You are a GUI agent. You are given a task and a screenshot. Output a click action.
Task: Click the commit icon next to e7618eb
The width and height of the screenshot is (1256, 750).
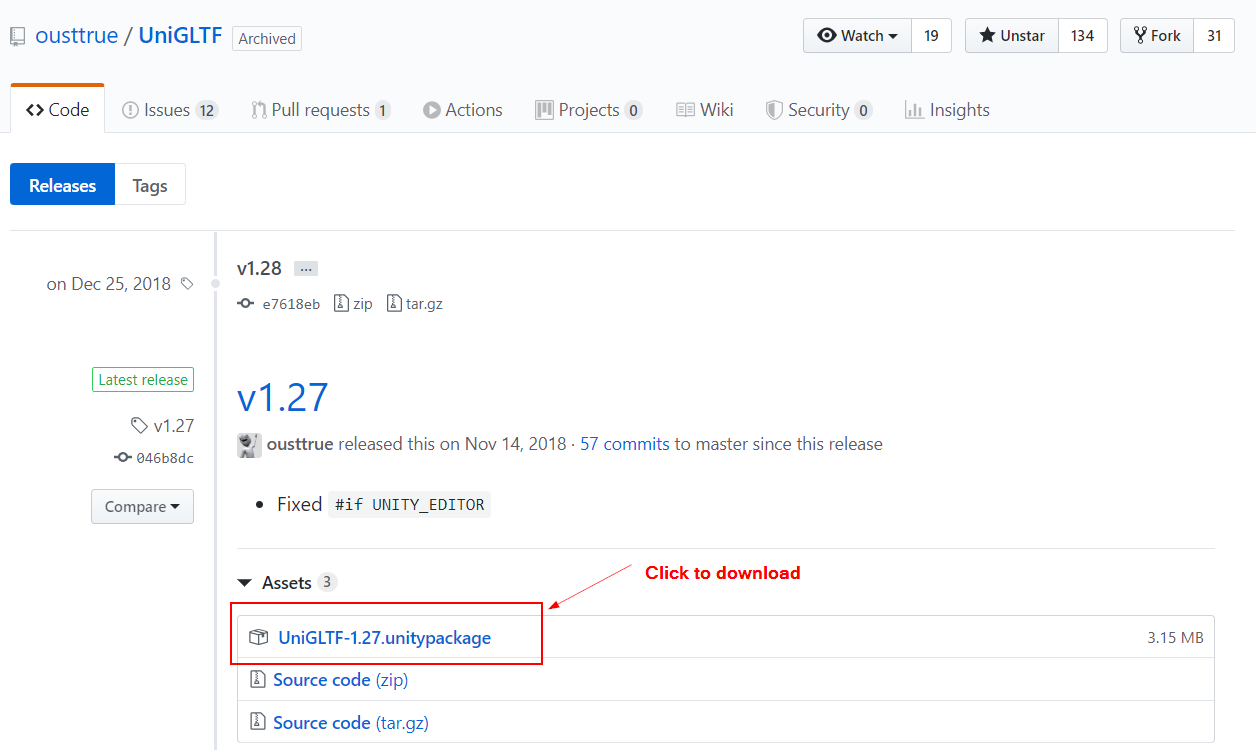[x=246, y=304]
